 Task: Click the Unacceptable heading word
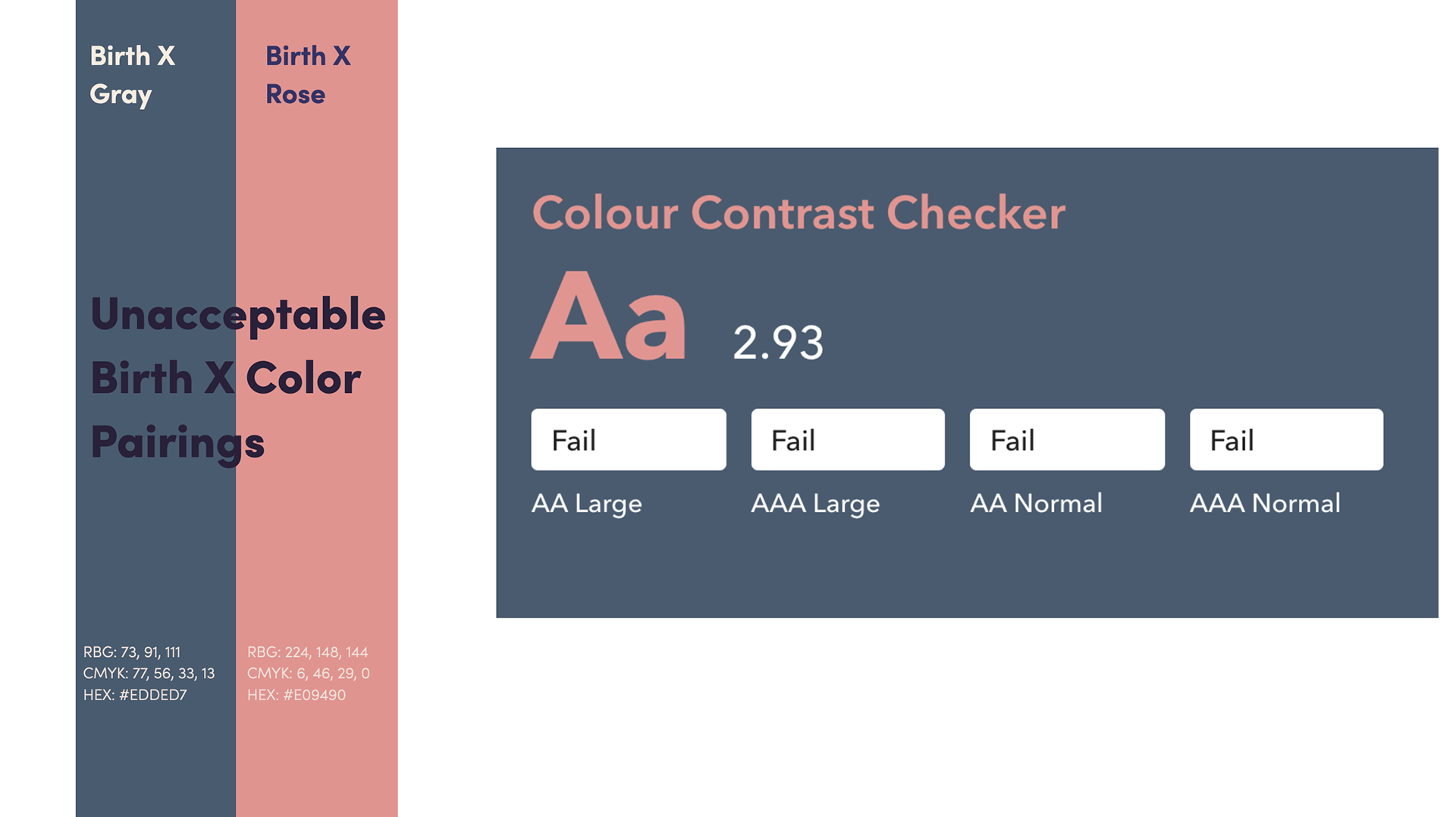coord(238,315)
